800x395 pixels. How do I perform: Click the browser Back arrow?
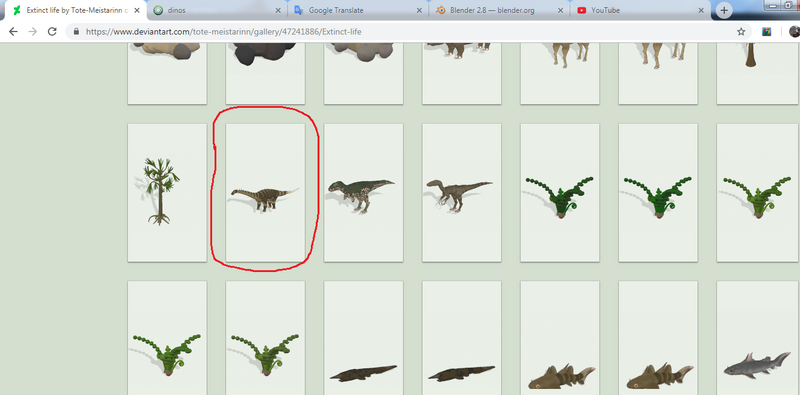tap(13, 32)
